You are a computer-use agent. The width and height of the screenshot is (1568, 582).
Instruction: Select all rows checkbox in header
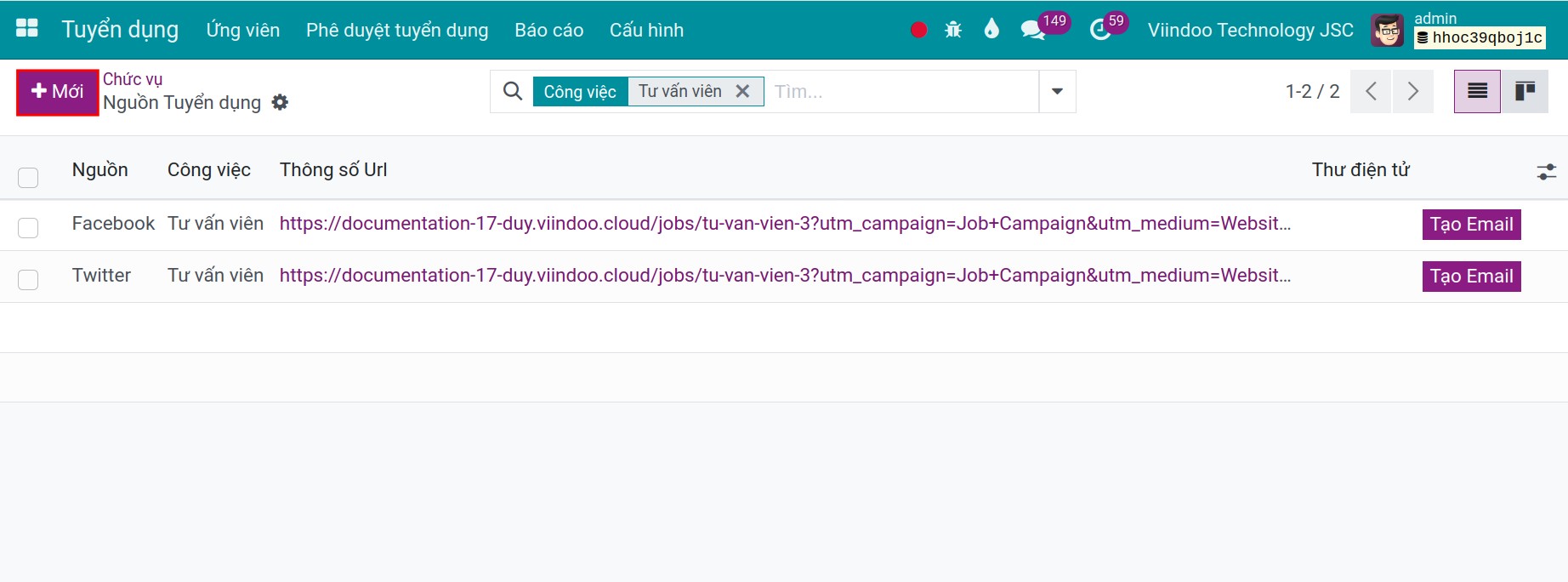[x=28, y=177]
